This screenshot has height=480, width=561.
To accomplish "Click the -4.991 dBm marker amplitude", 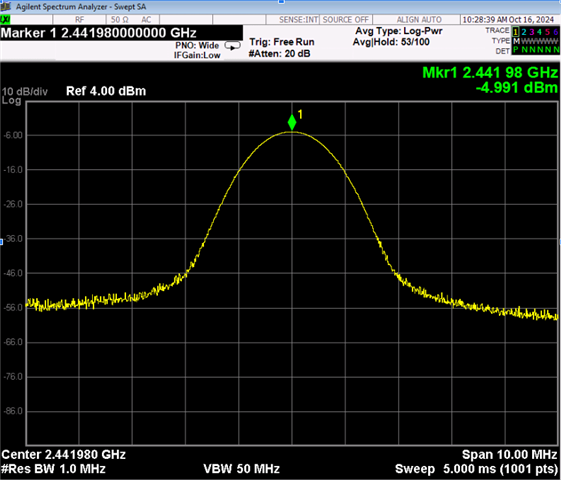I will point(517,87).
